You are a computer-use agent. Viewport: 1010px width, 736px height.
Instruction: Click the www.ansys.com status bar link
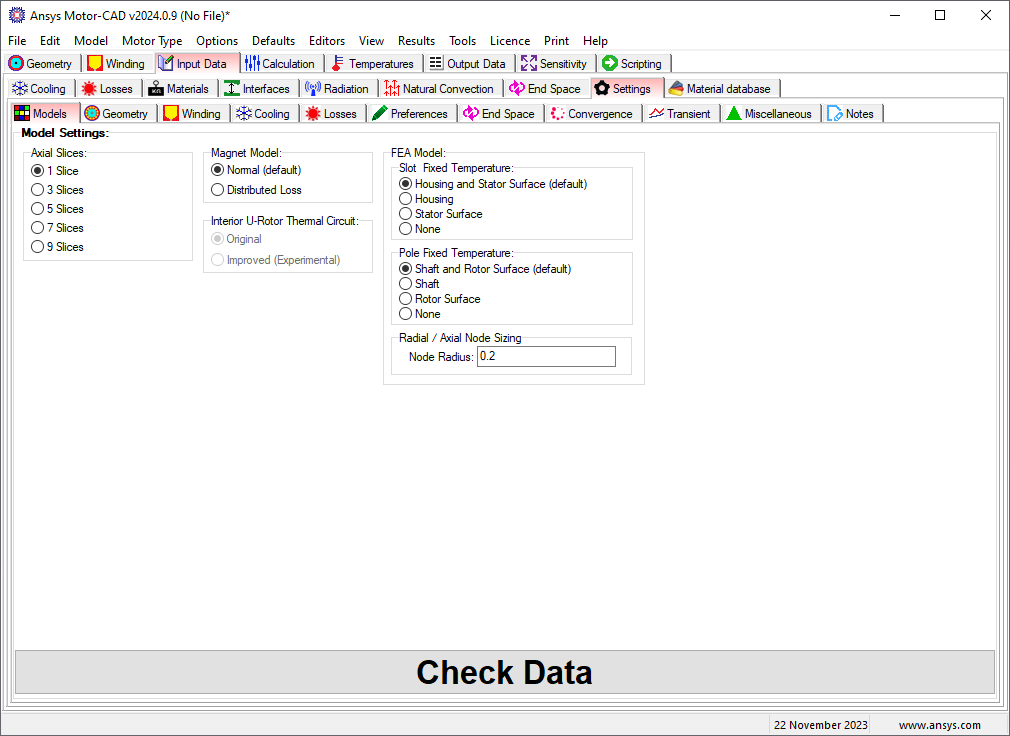point(940,725)
